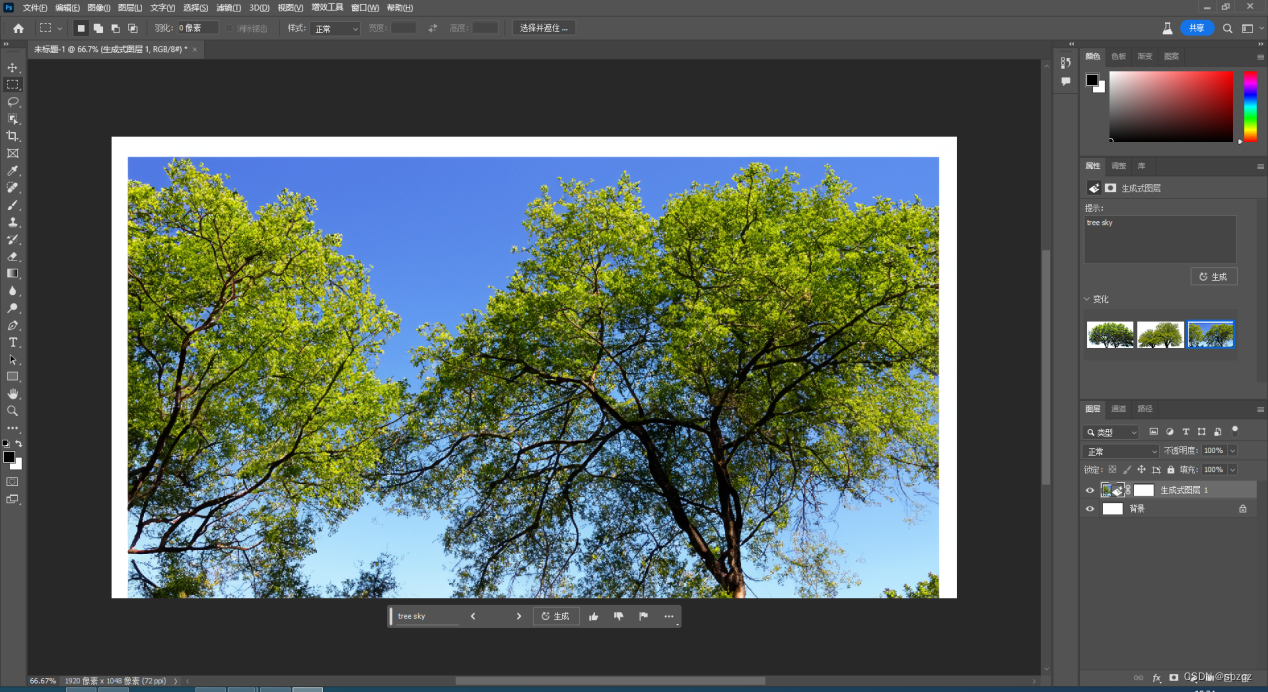Open the 滤镜(T) menu
The height and width of the screenshot is (692, 1268).
pos(227,7)
